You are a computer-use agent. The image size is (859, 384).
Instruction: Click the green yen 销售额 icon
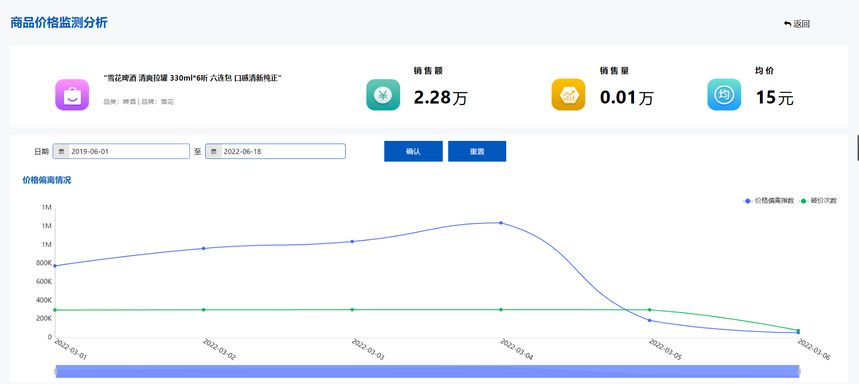pos(383,95)
